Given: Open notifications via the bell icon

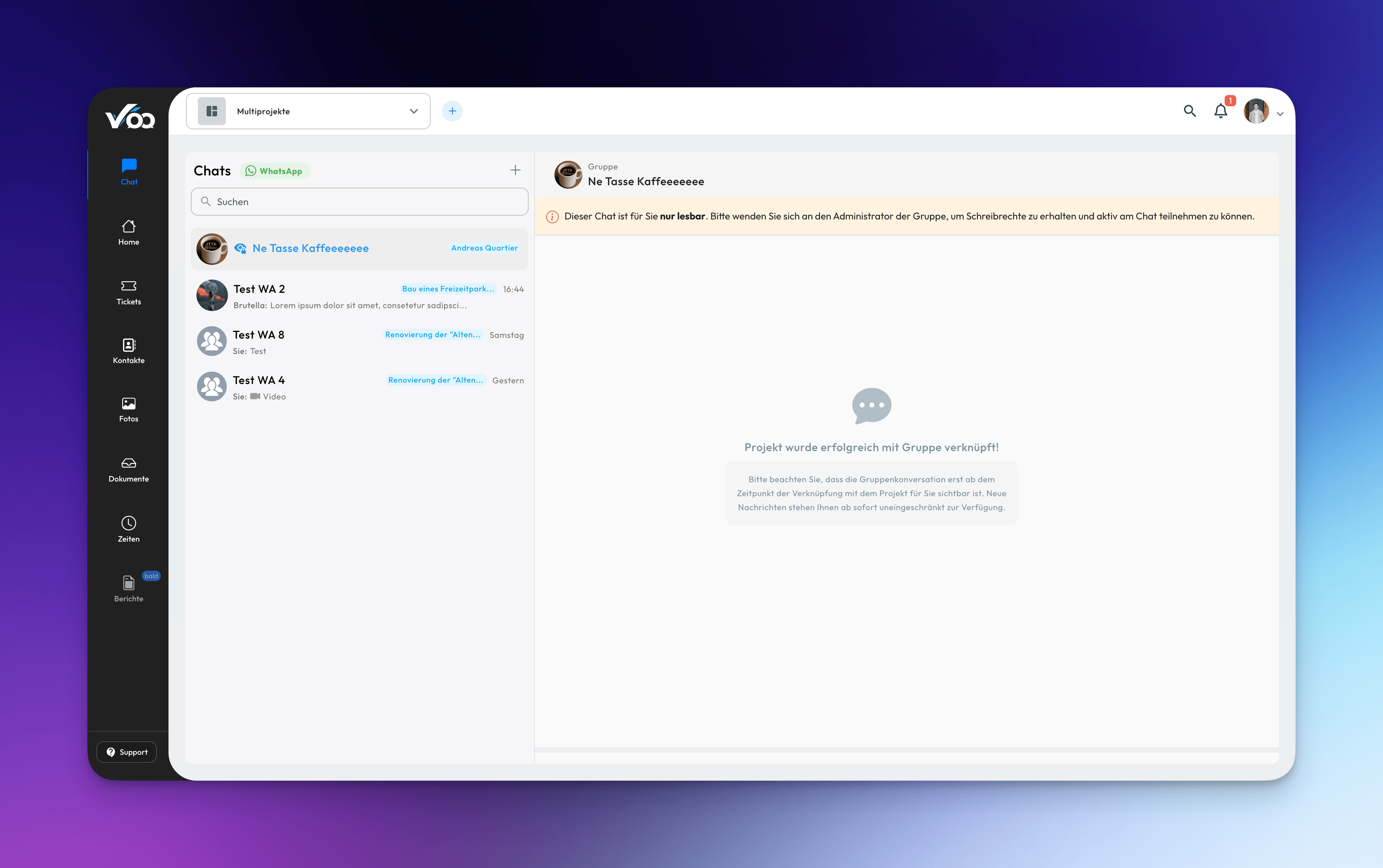Looking at the screenshot, I should (1220, 111).
